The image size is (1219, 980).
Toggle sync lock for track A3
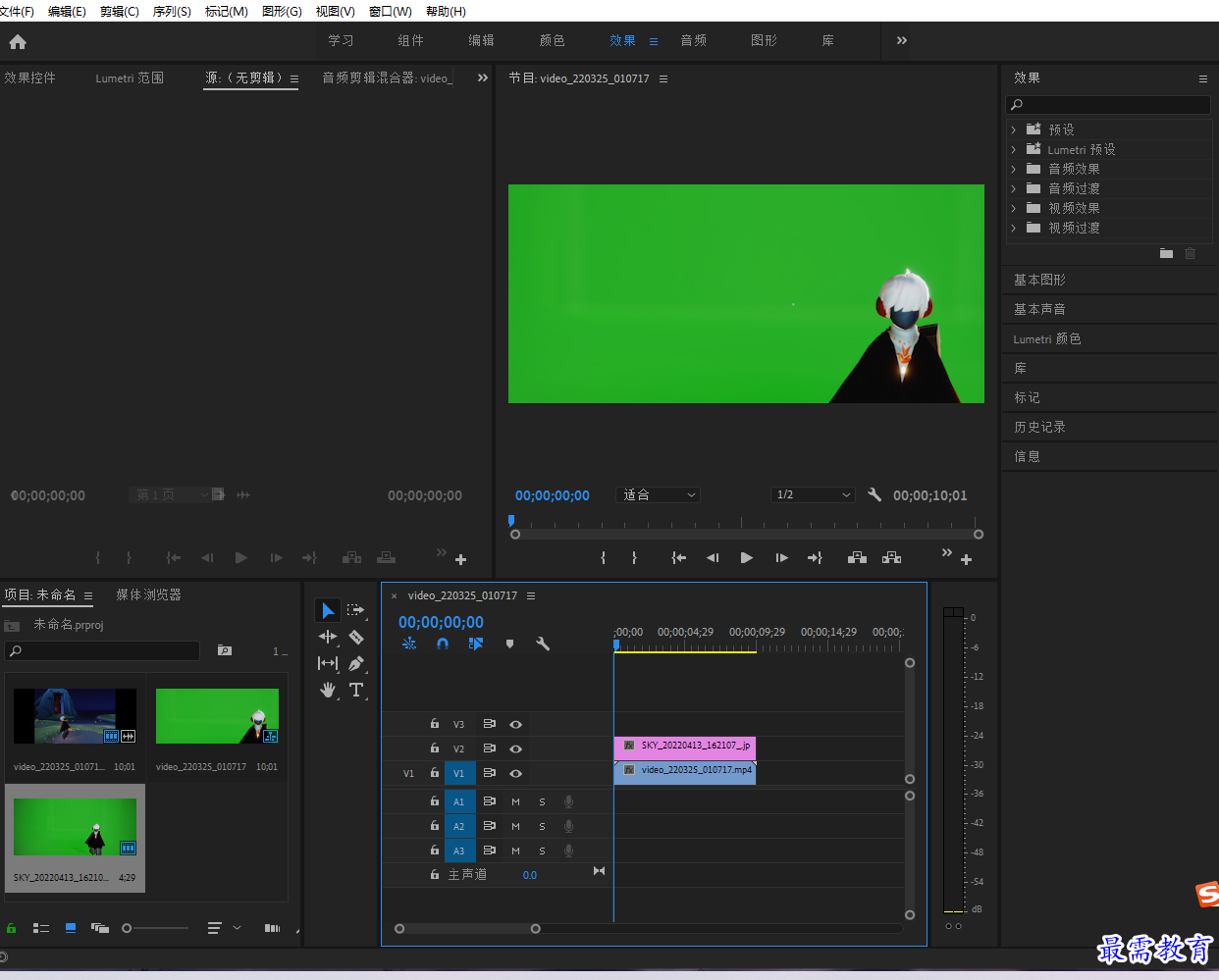pos(489,850)
